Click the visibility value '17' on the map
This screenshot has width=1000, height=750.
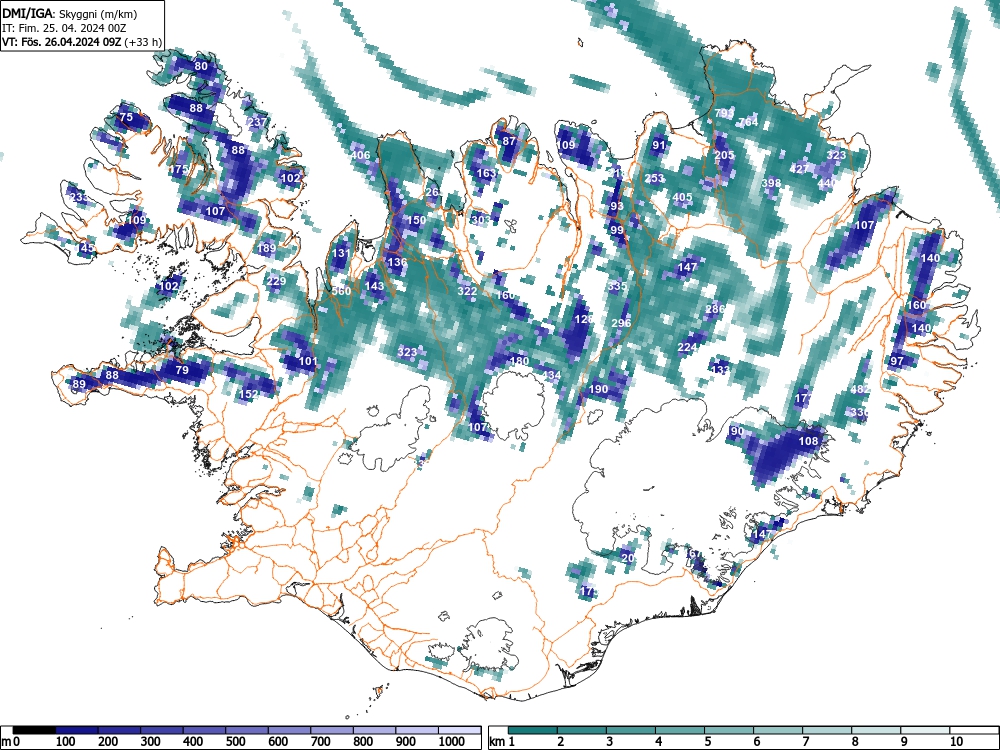587,591
